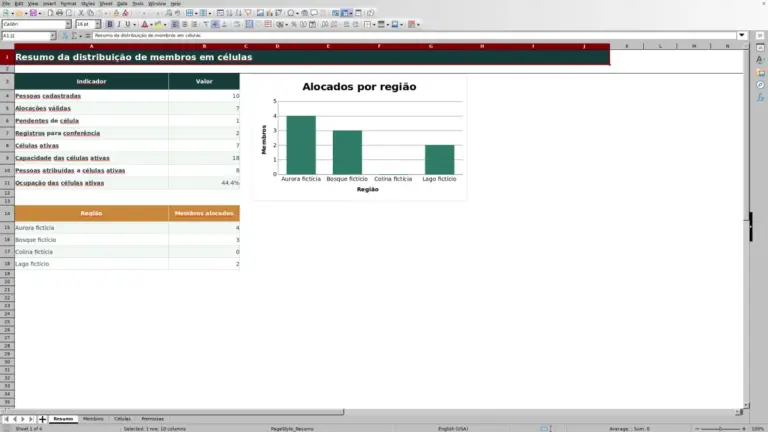This screenshot has width=768, height=432.
Task: Open the Format menu
Action: [68, 3]
